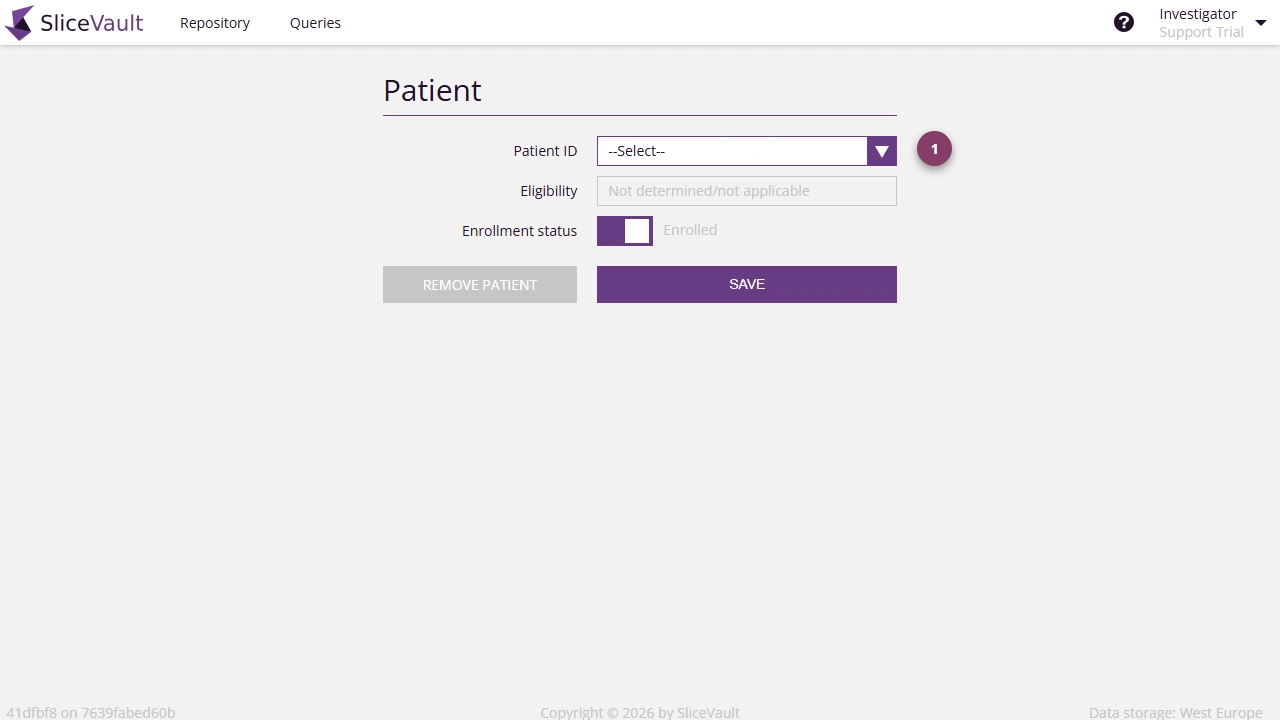Expand the Investigator account menu
The height and width of the screenshot is (720, 1280).
(x=1260, y=22)
